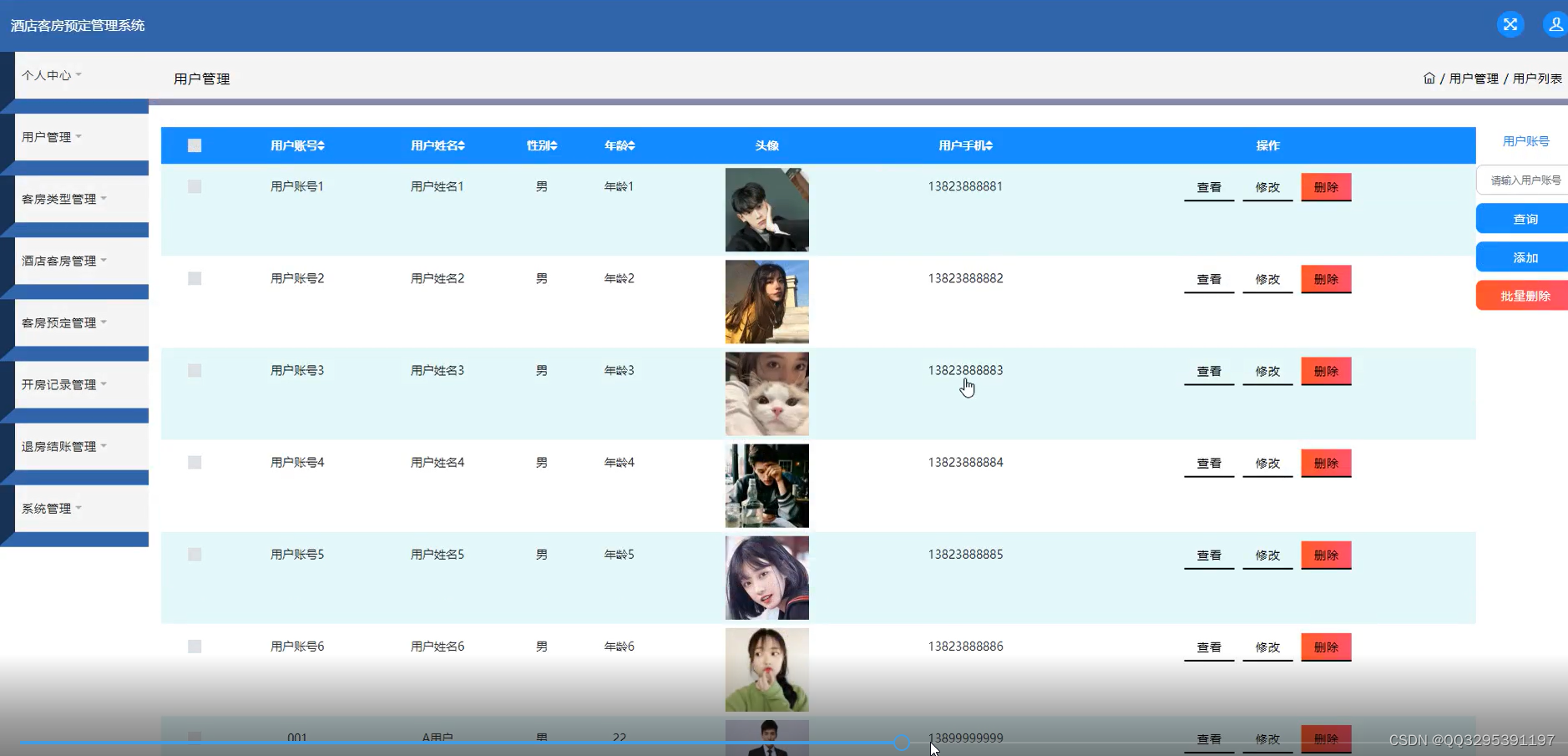Select phone number 13823888881

(965, 186)
